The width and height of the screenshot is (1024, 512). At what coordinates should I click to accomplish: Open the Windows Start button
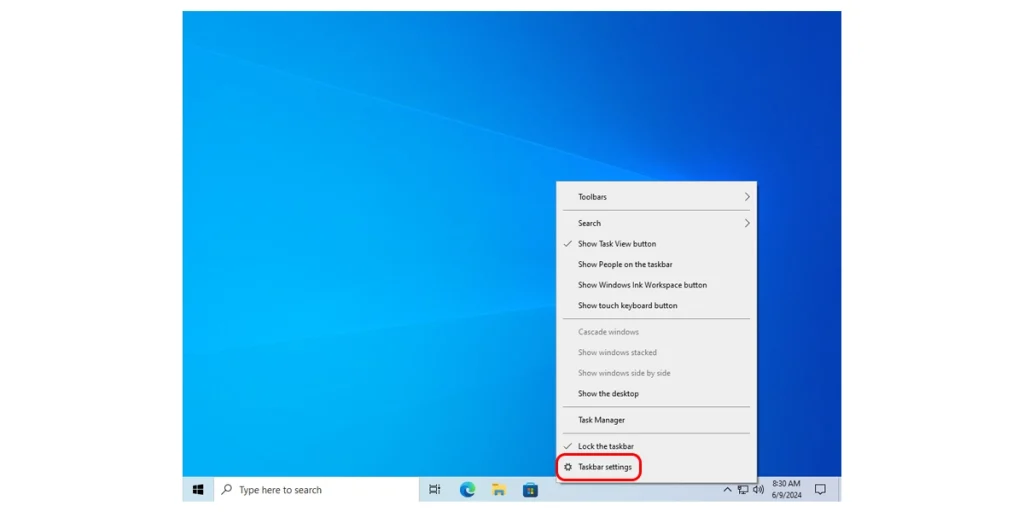pos(199,489)
